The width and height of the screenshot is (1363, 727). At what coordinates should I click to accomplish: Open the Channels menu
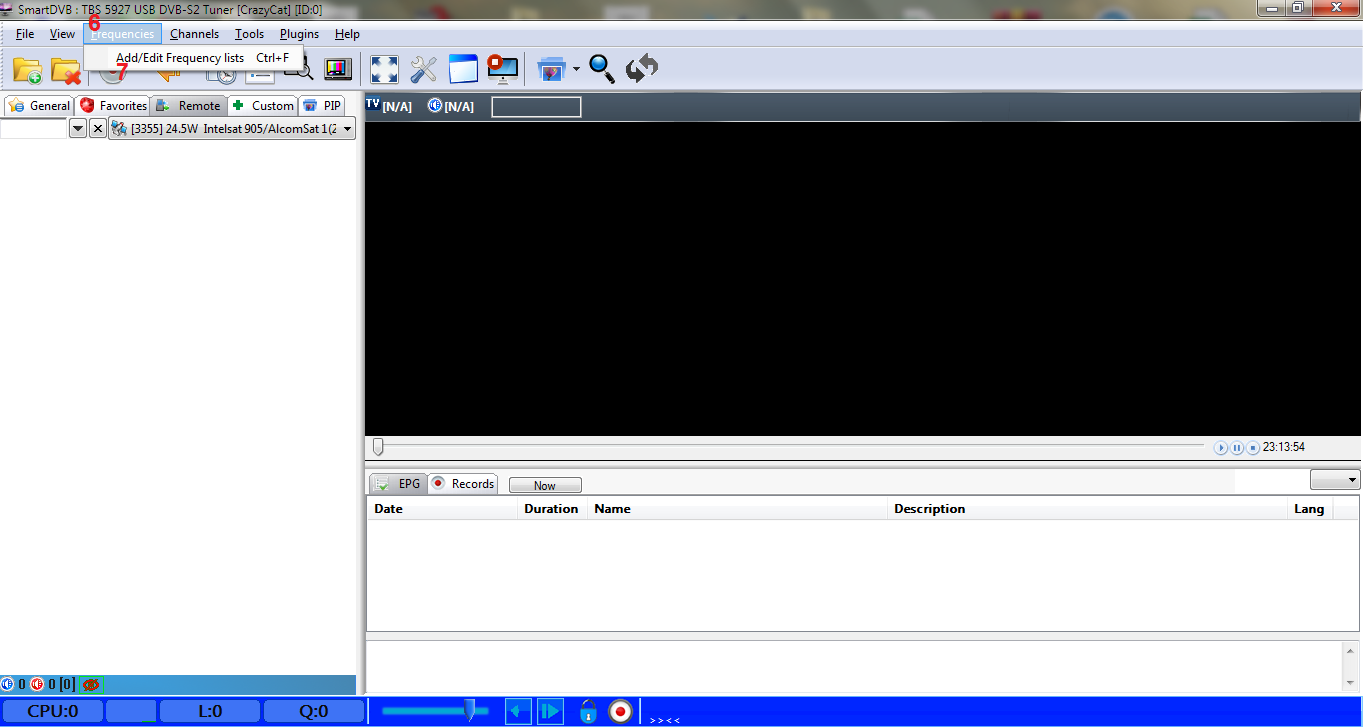pos(194,34)
